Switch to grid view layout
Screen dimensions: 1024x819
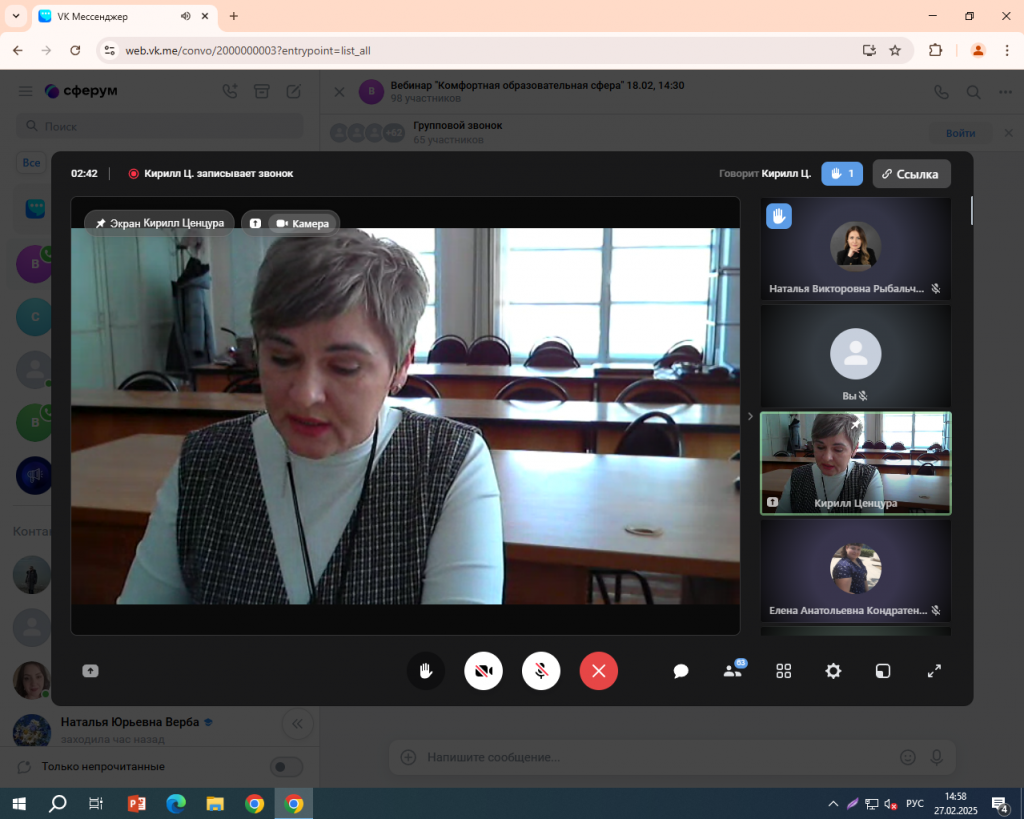(x=784, y=671)
